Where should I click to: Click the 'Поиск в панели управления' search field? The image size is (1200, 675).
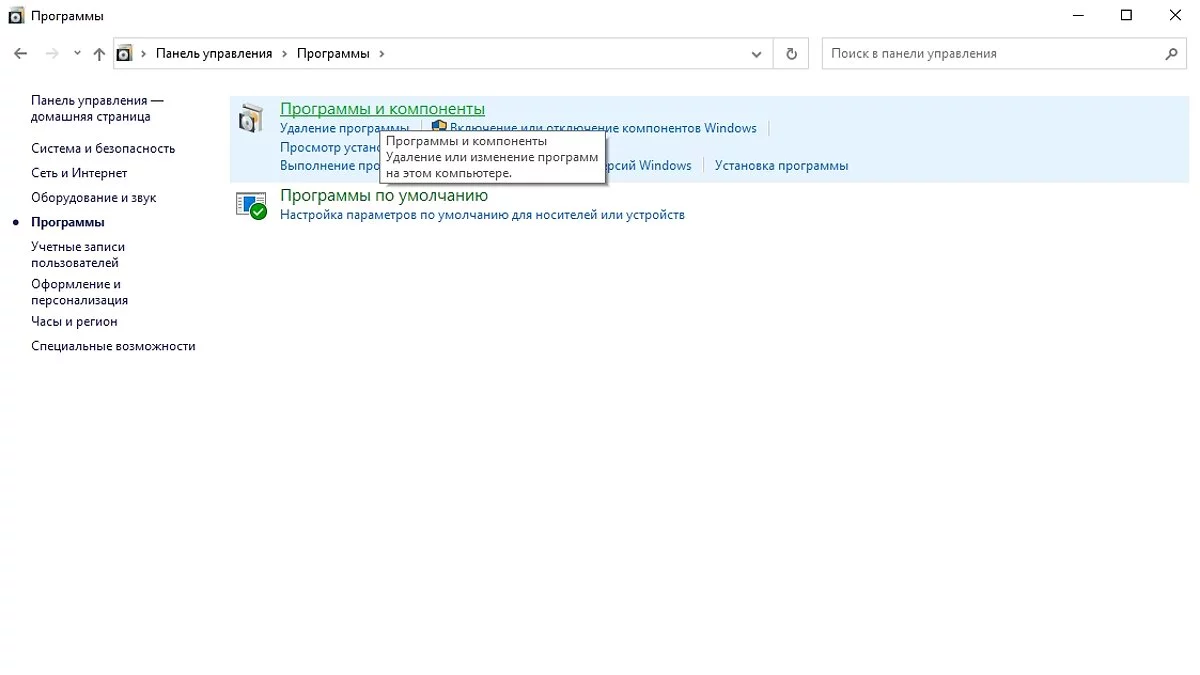point(1005,54)
